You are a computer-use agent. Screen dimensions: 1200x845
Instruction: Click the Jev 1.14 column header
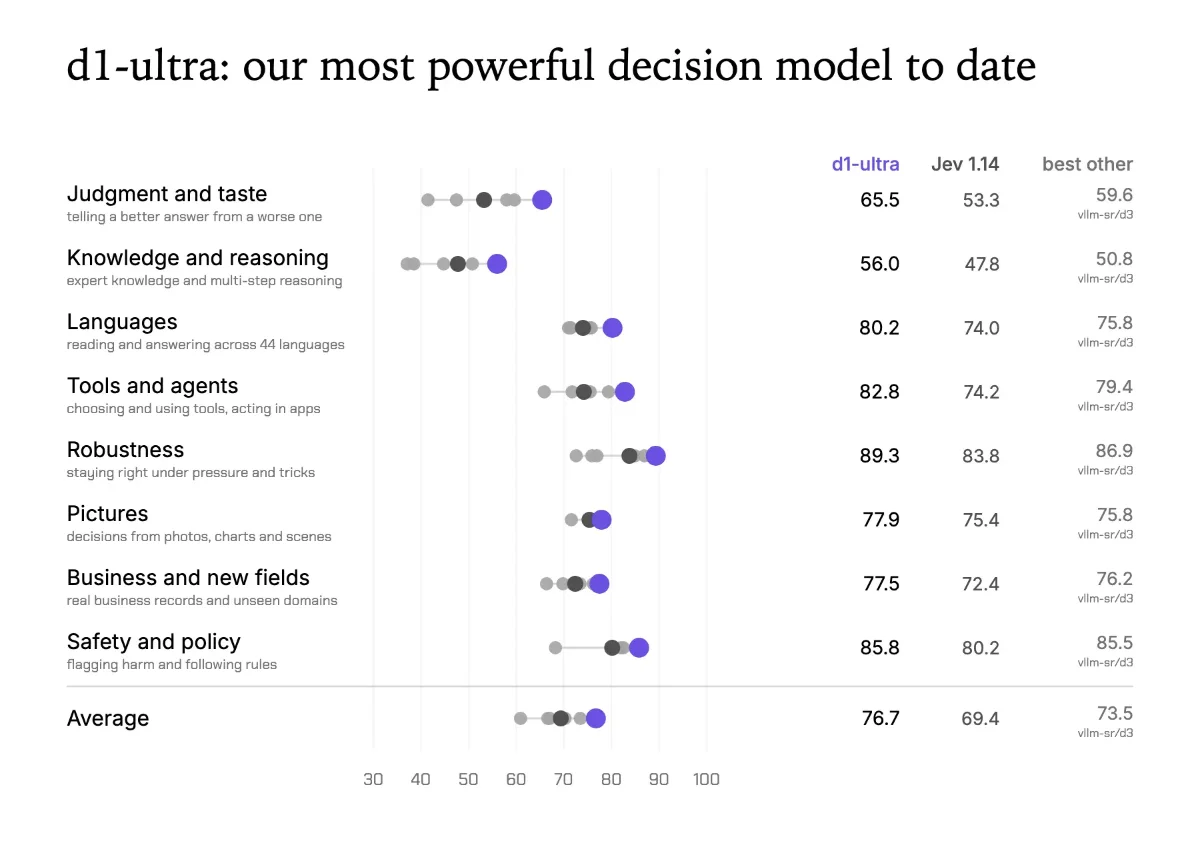click(965, 164)
